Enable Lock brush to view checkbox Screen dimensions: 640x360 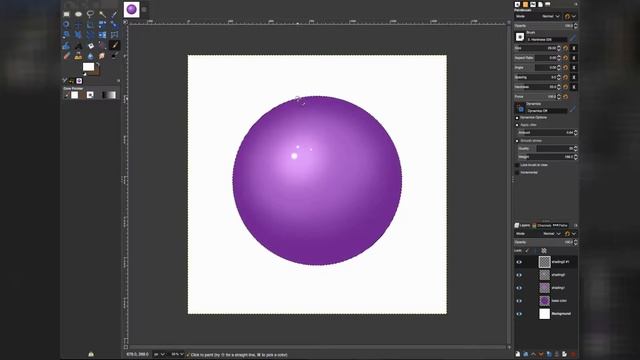click(x=517, y=165)
